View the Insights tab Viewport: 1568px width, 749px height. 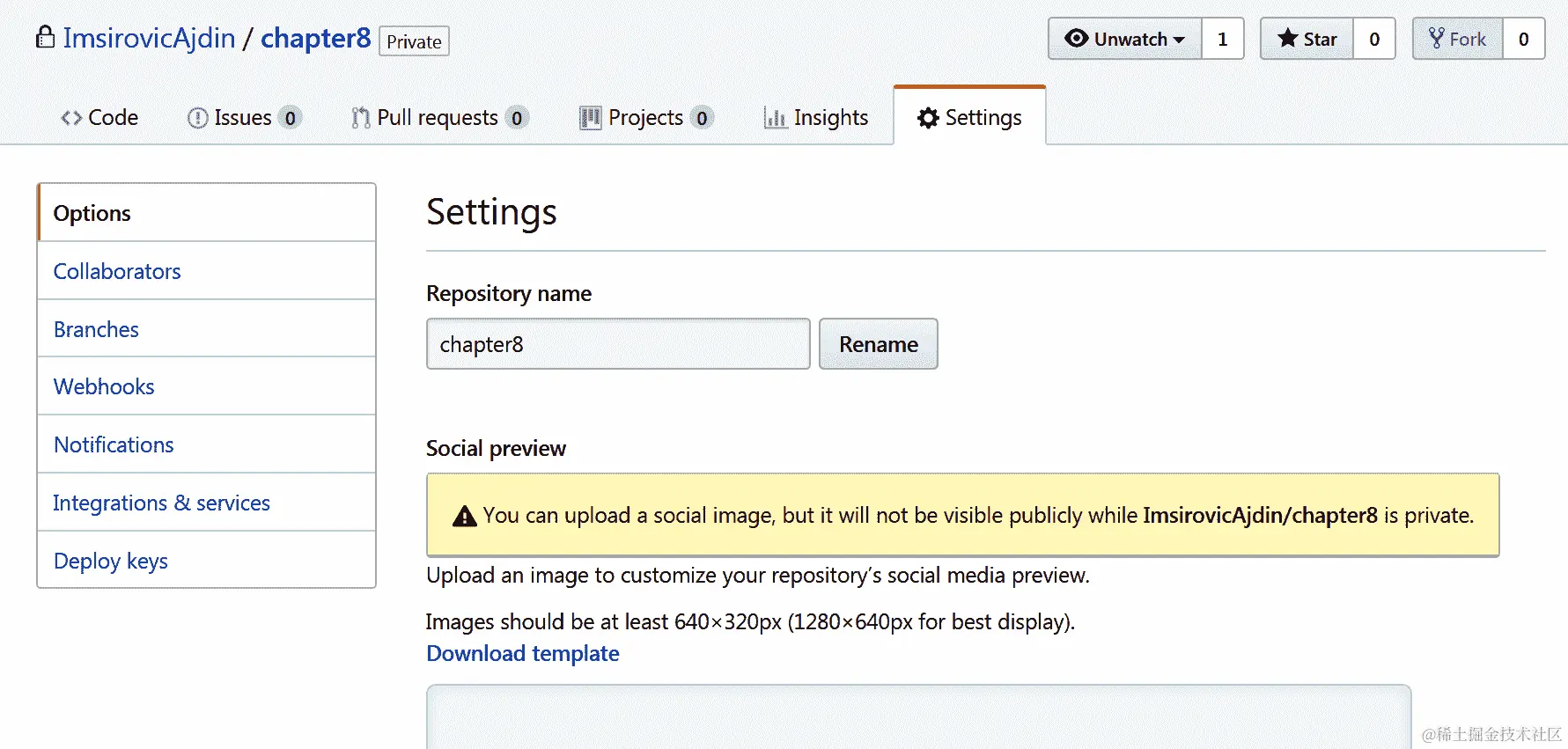pyautogui.click(x=815, y=118)
